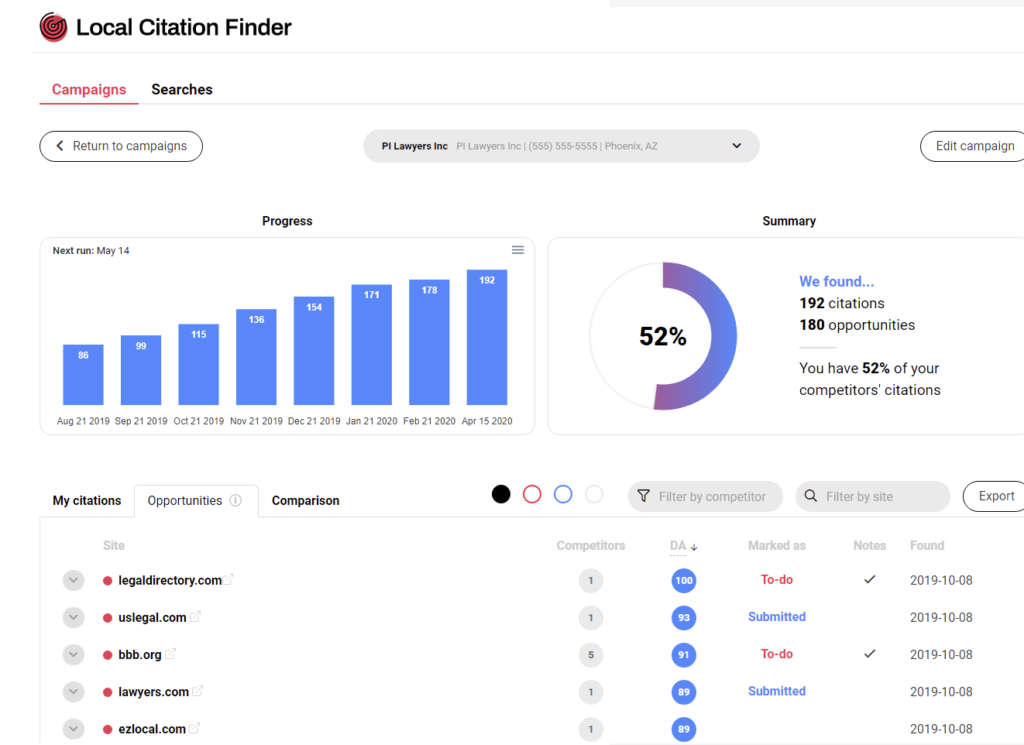Select the red outlined filter circle
Image resolution: width=1024 pixels, height=745 pixels.
click(532, 495)
